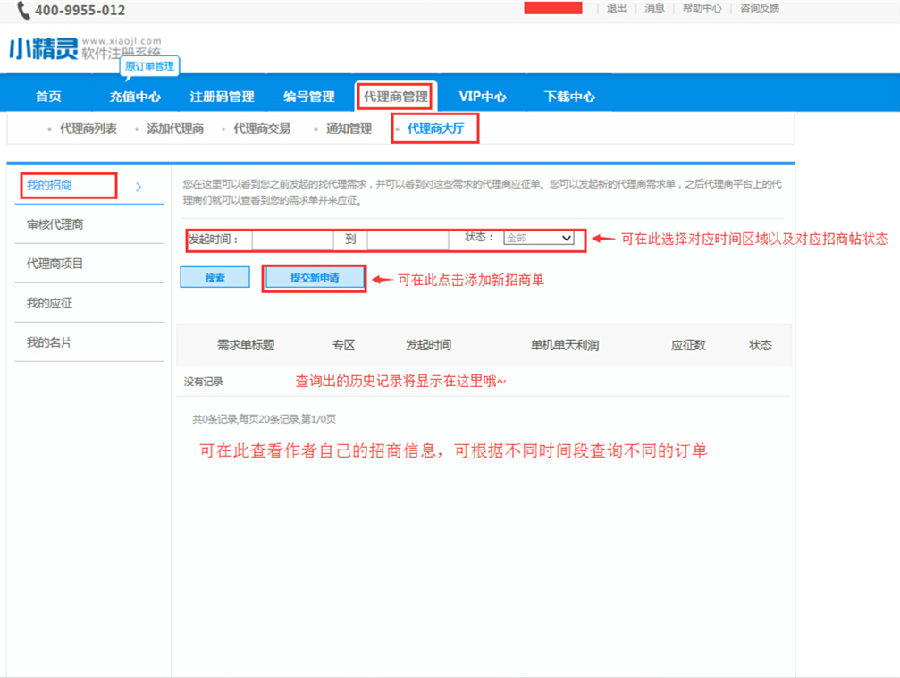The image size is (900, 678).
Task: Open the 消息 link
Action: point(654,8)
